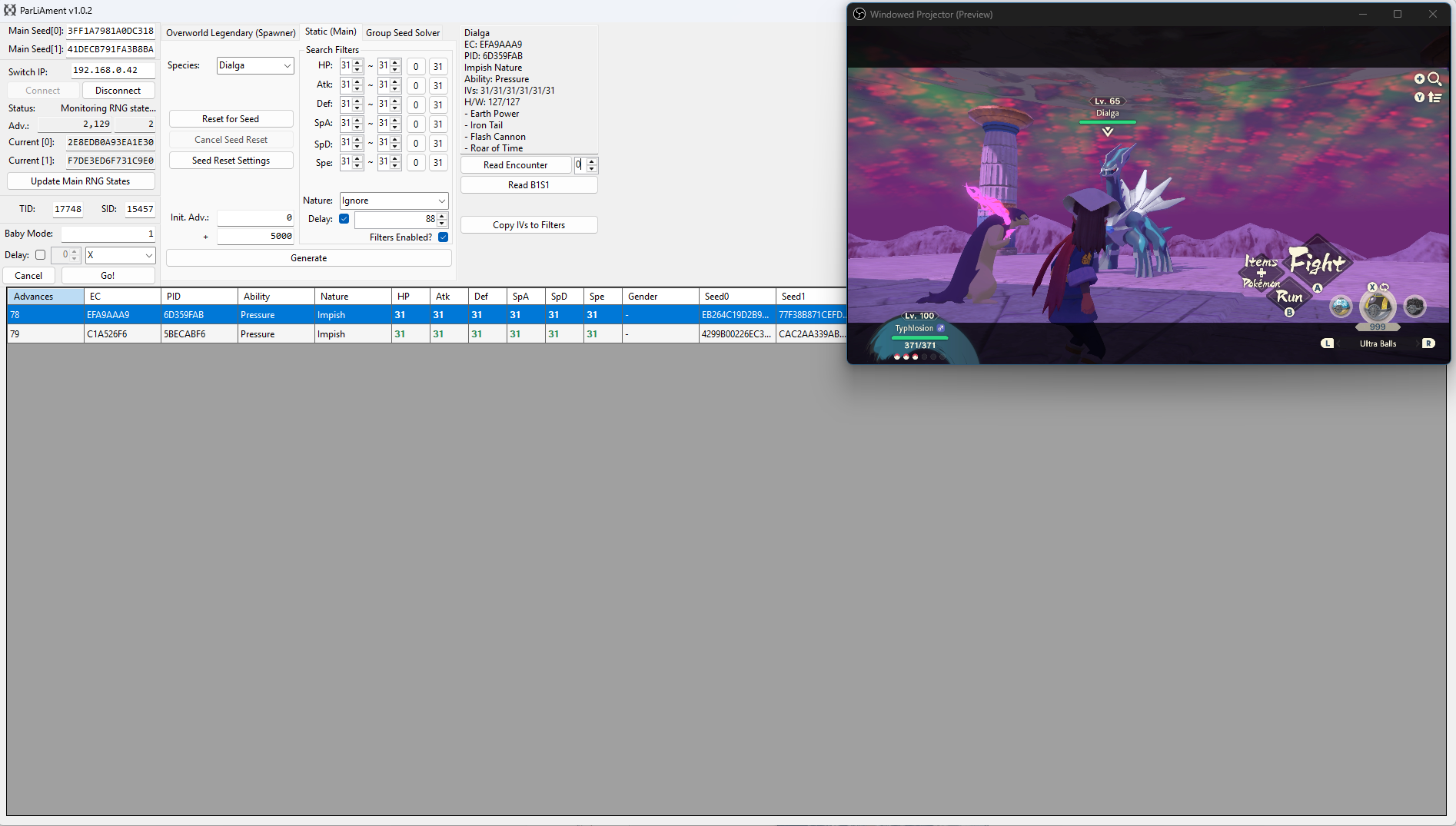Click the Baby Mode input field
1456x826 pixels.
(x=108, y=234)
